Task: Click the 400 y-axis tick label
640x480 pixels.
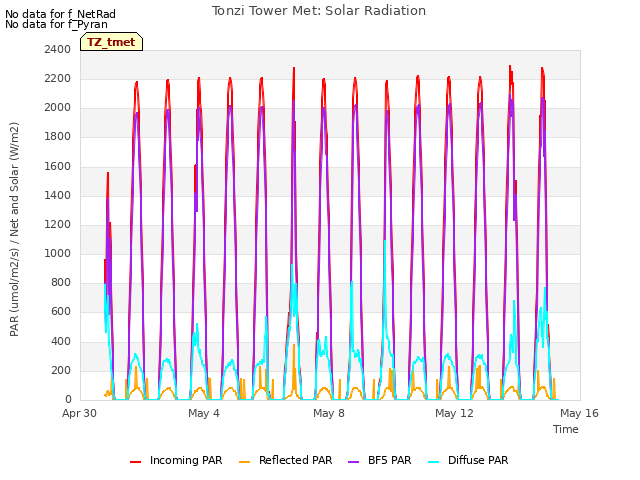Action: (x=61, y=341)
